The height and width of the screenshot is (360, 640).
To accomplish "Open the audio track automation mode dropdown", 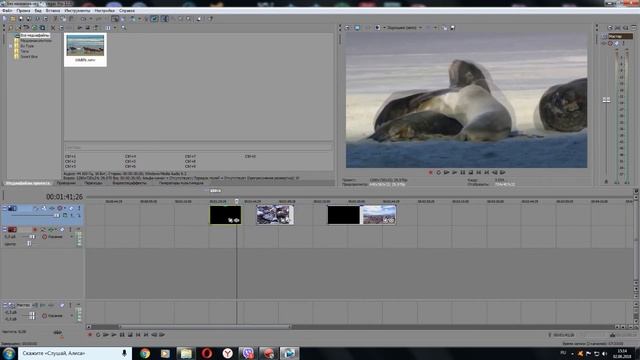I will coord(72,237).
